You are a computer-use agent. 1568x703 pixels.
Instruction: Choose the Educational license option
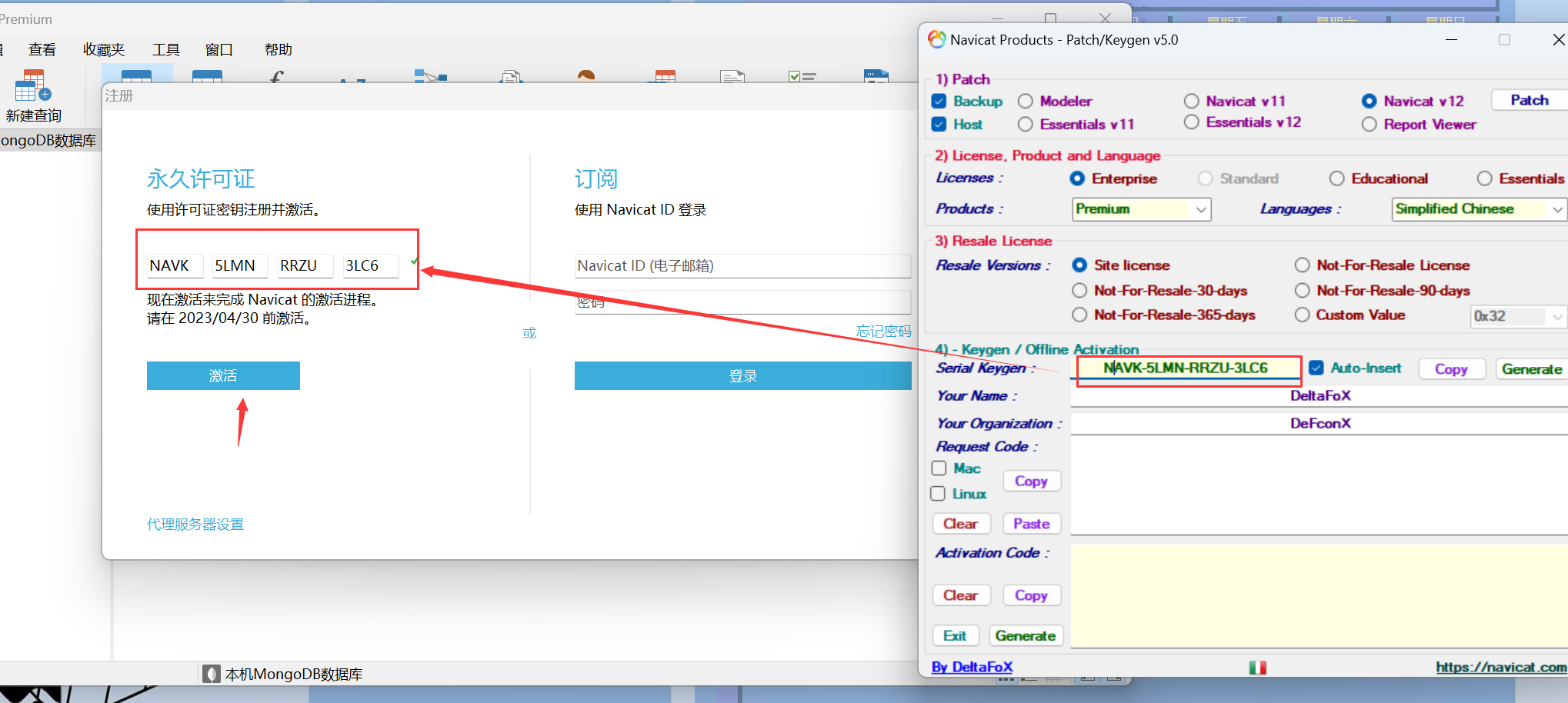1337,178
